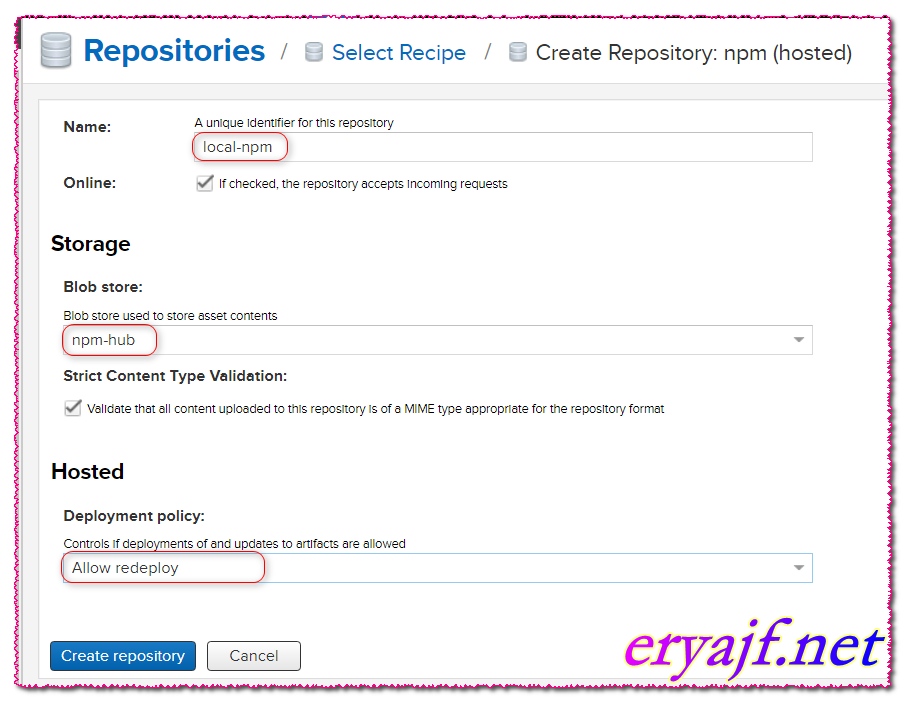Click the Name input field
906x702 pixels.
[x=503, y=147]
